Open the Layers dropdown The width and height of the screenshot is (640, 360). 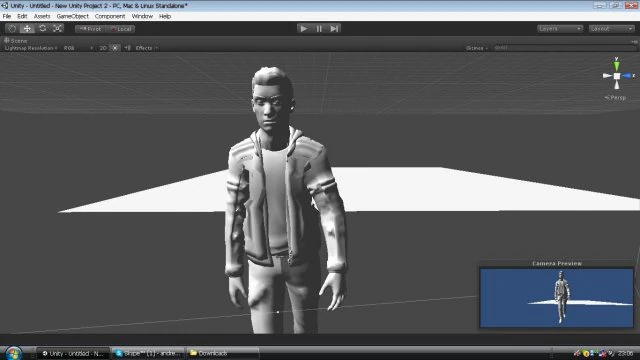tap(560, 29)
